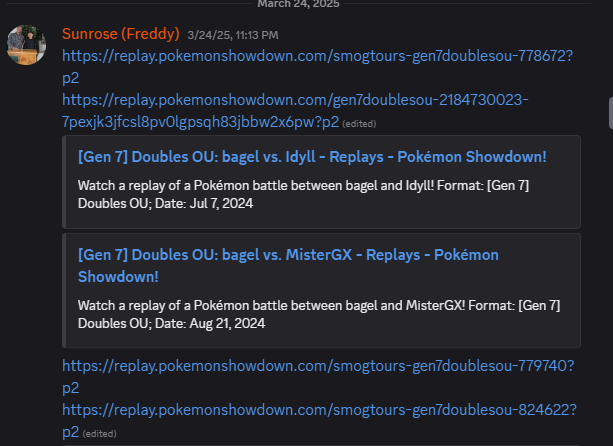The width and height of the screenshot is (613, 446).
Task: Open the gen7doublesou-2184730023 replay link
Action: click(x=295, y=111)
